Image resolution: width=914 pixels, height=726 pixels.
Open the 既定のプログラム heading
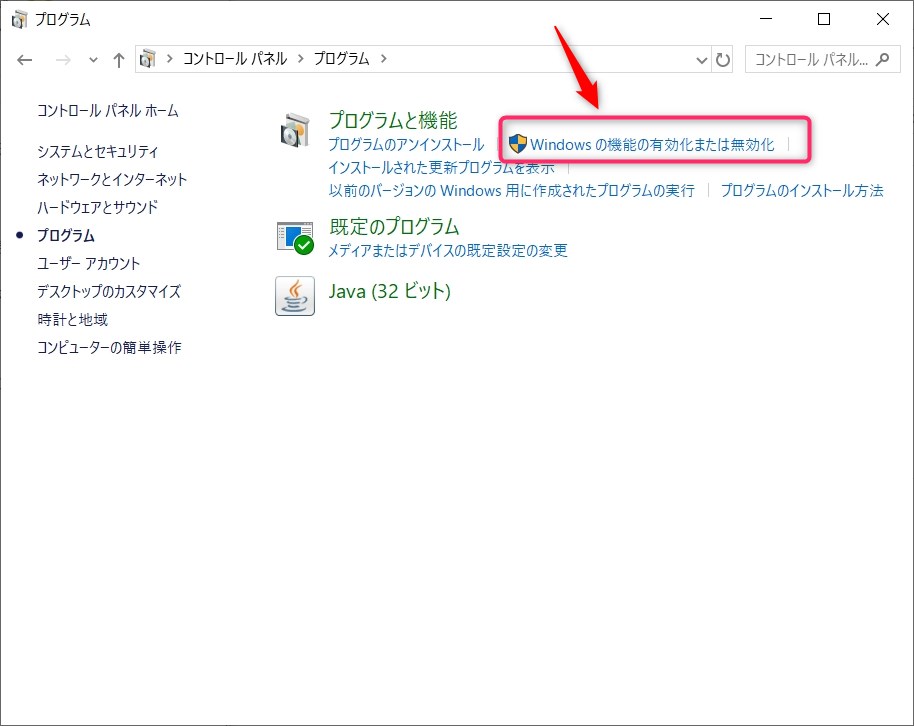(x=394, y=226)
